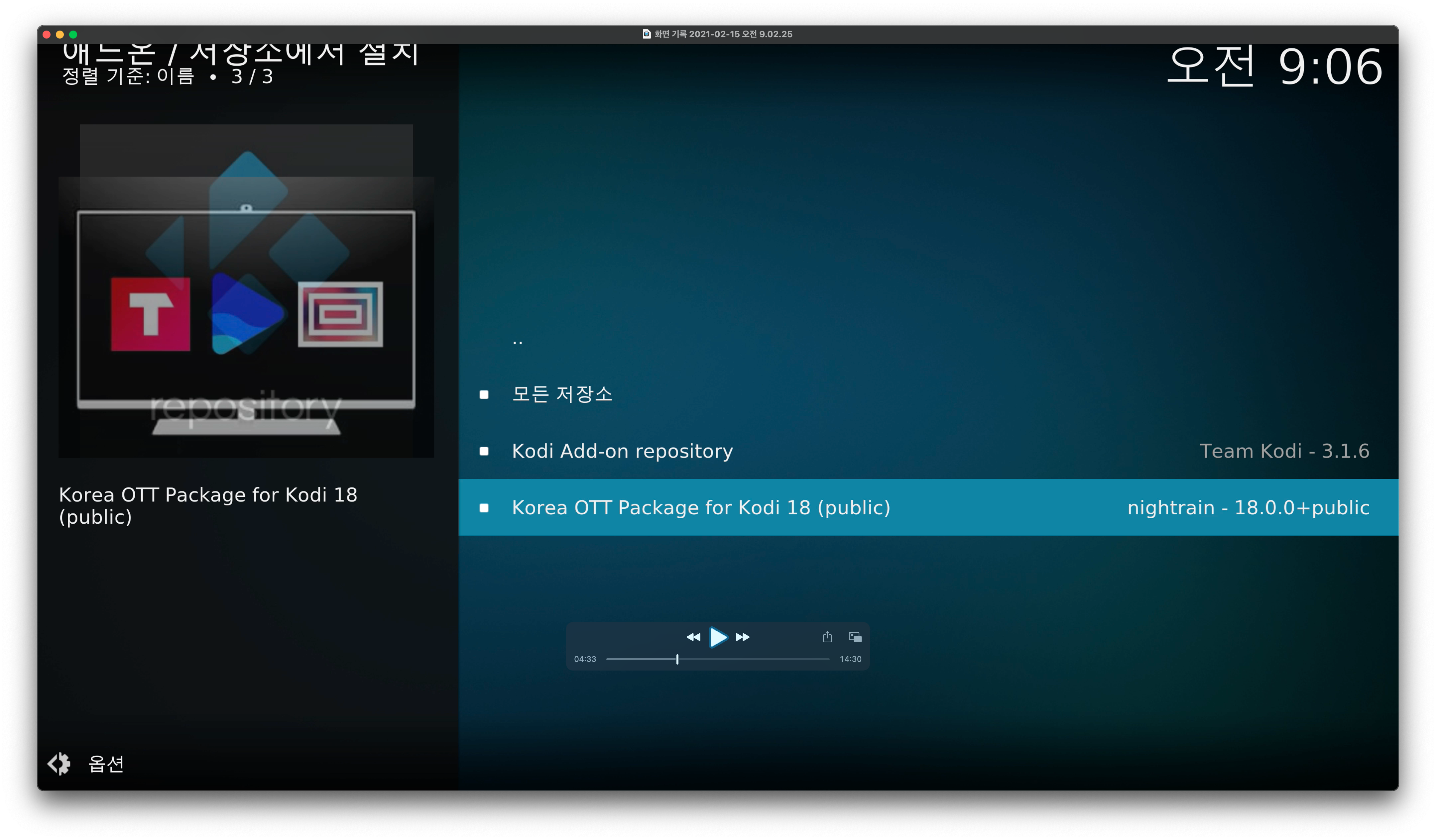
Task: Click the repository artwork thumbnail
Action: 246,290
